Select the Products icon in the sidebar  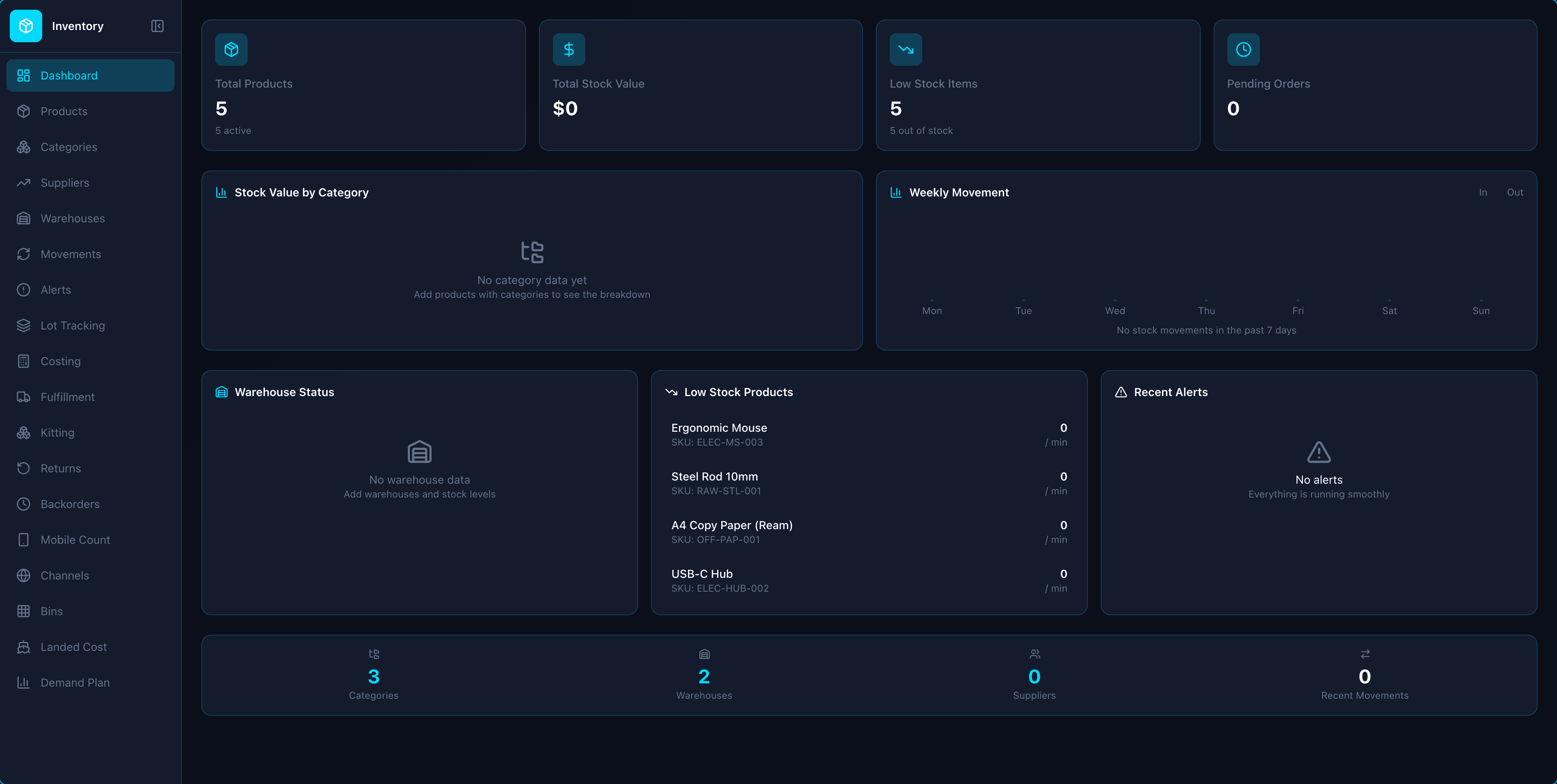pyautogui.click(x=24, y=111)
